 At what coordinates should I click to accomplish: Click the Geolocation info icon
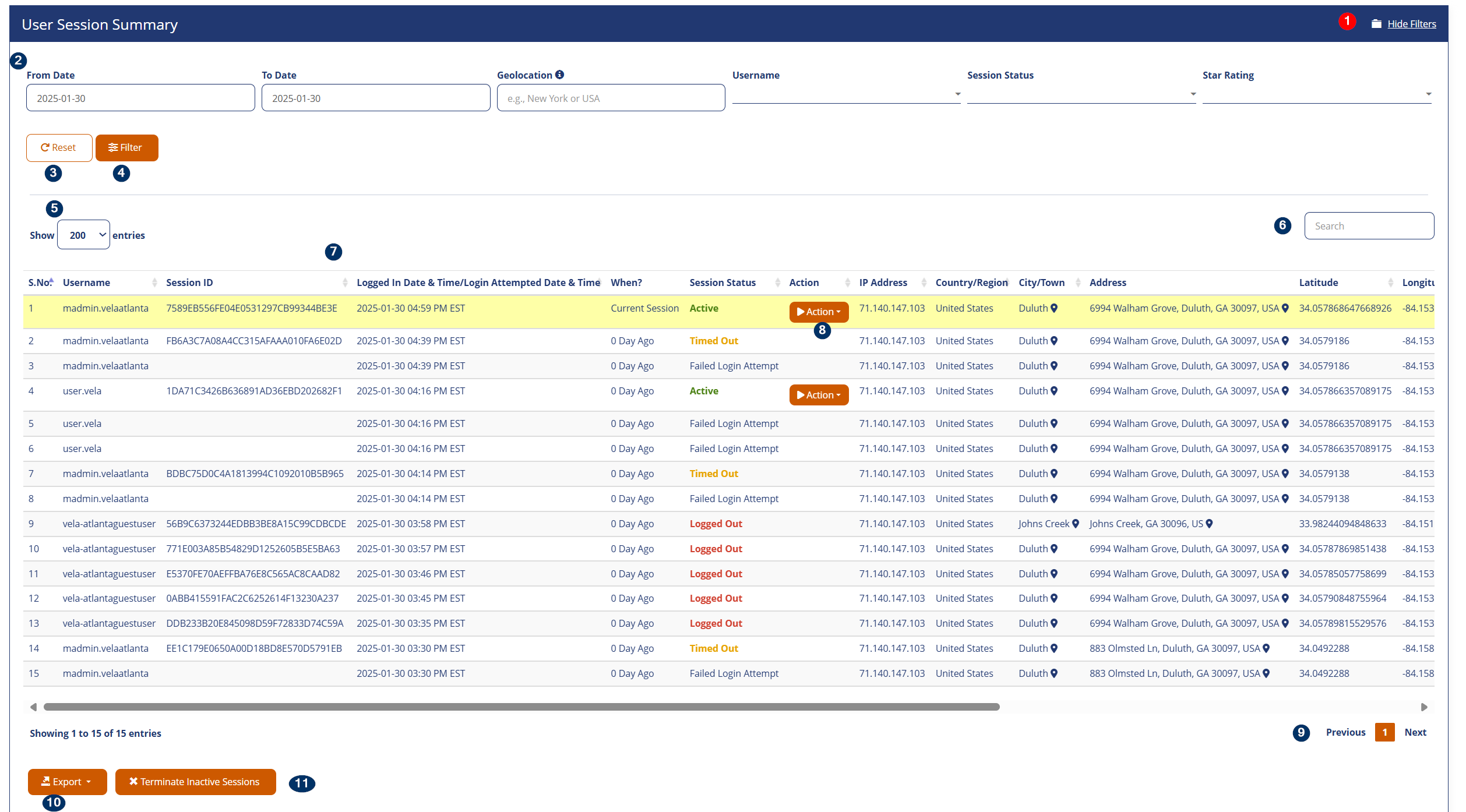coord(559,75)
